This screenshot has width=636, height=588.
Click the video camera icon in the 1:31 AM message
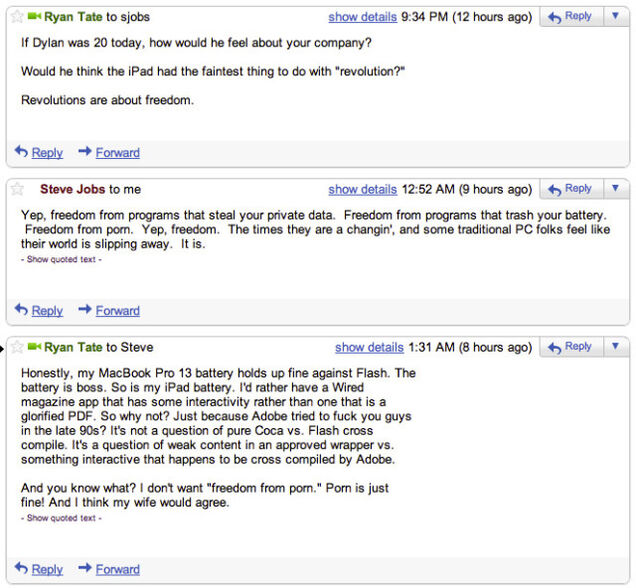35,347
